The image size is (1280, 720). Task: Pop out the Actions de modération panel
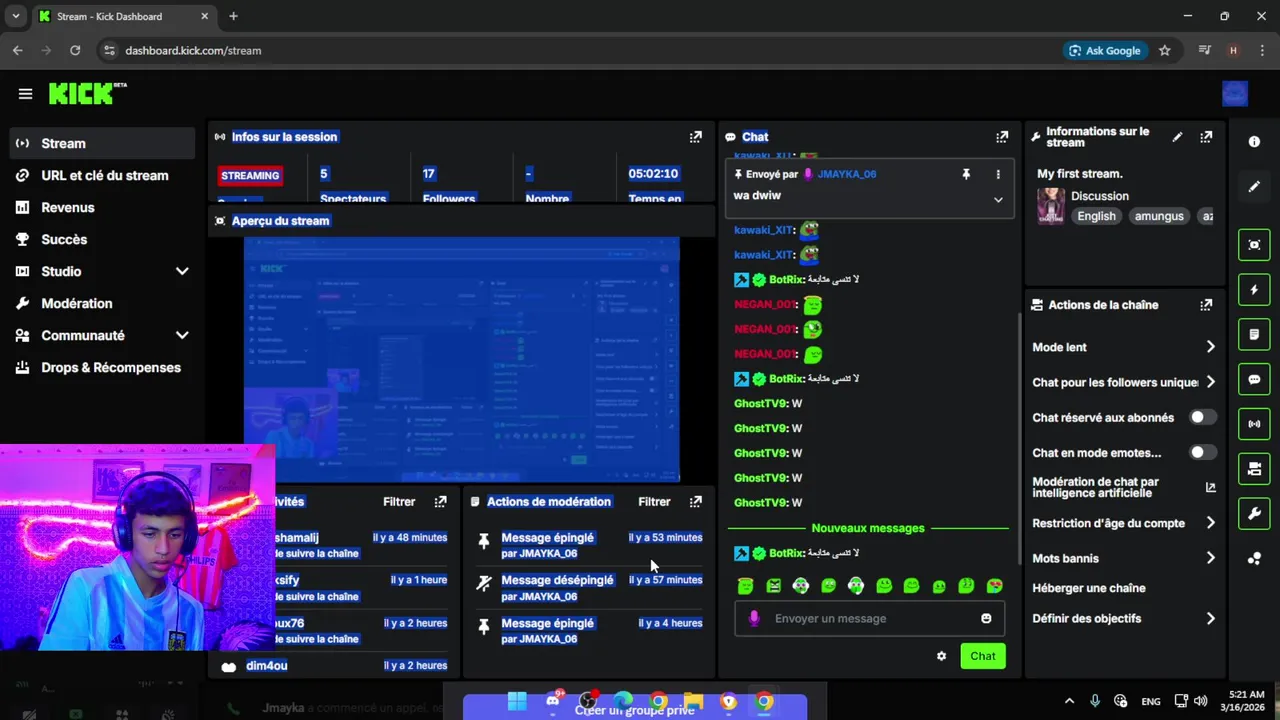click(696, 502)
